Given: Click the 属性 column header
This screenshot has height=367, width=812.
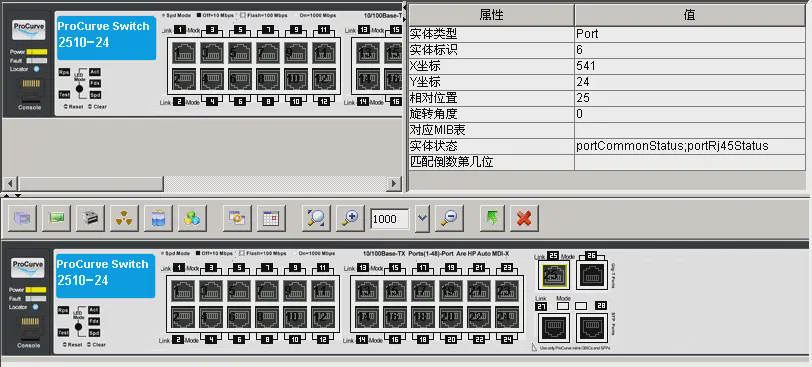Looking at the screenshot, I should [x=491, y=15].
